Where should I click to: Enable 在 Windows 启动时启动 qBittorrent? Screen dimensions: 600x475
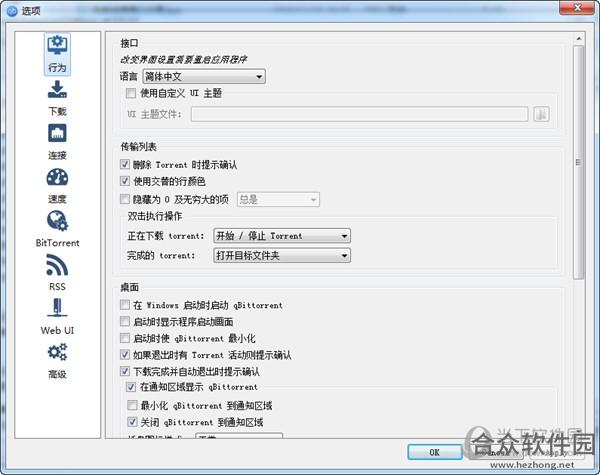click(x=125, y=305)
